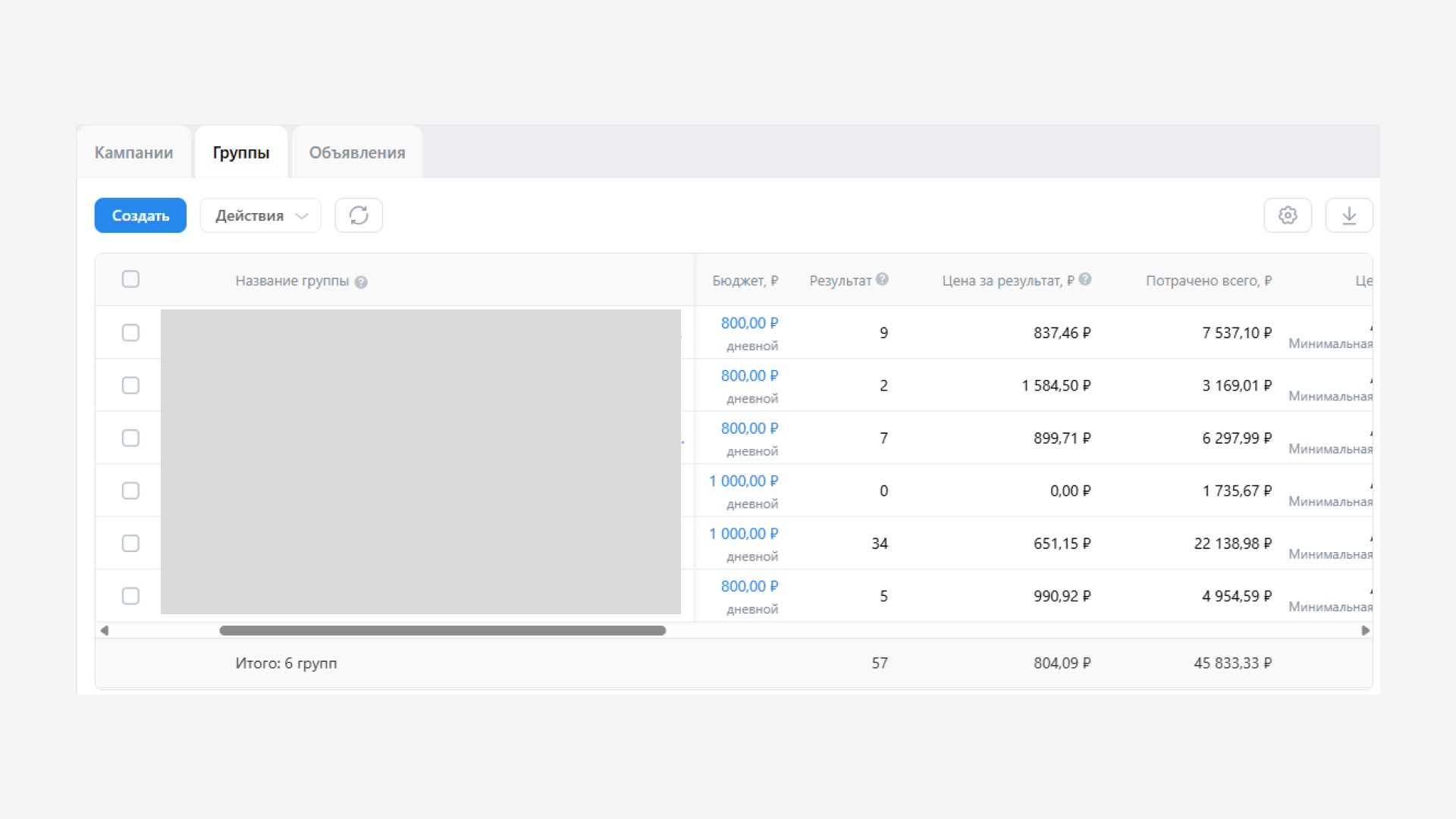Select checkbox of the last group row
The image size is (1456, 819).
[x=130, y=596]
